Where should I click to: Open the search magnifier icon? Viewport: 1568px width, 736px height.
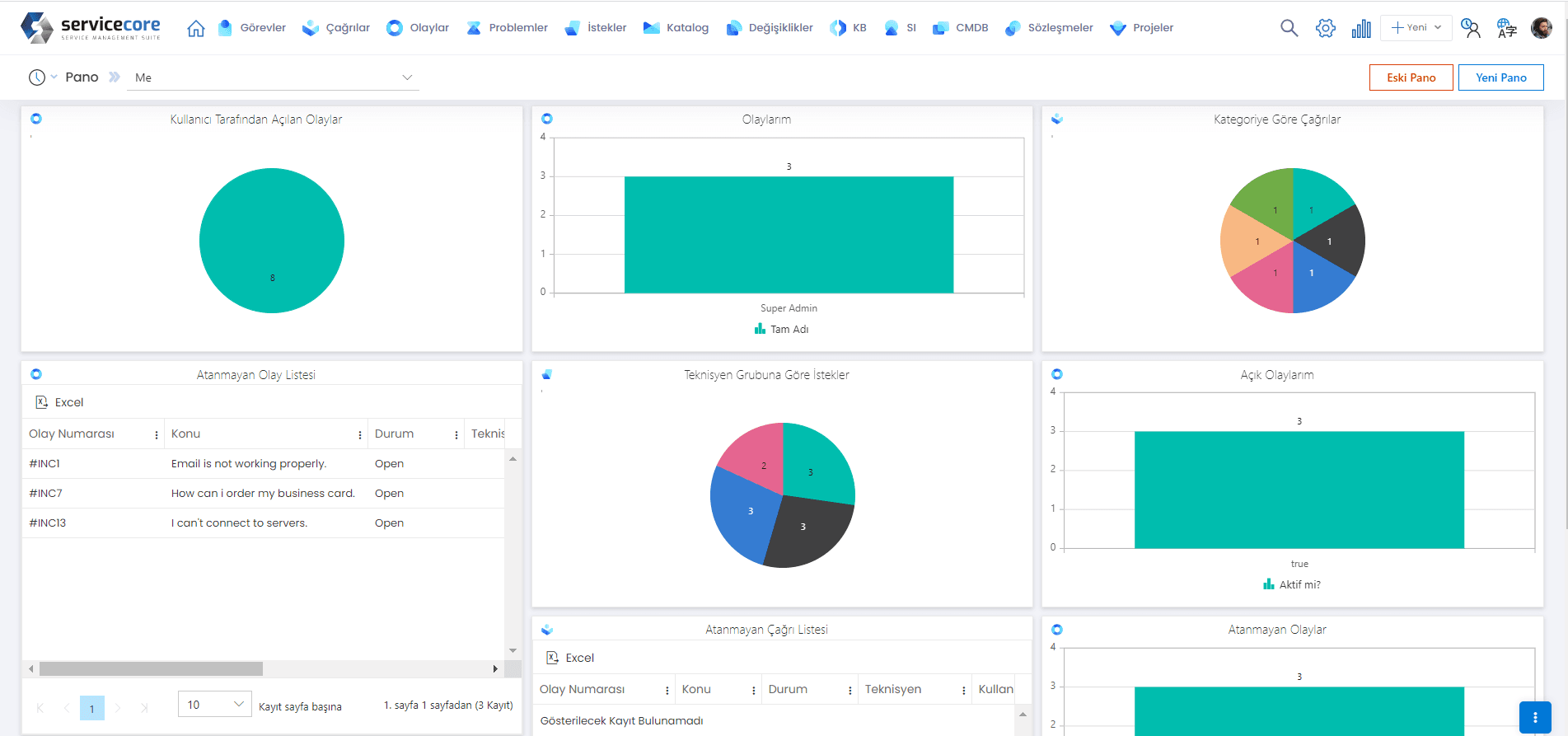coord(1289,28)
